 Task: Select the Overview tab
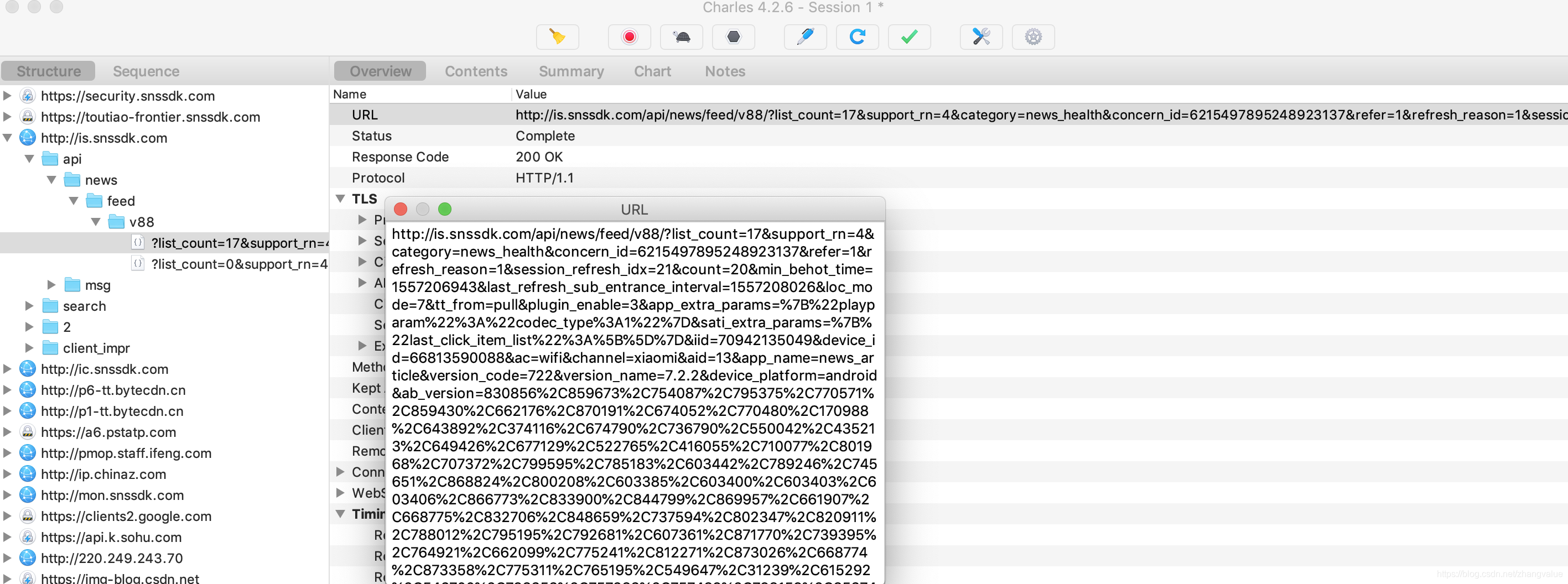(381, 71)
